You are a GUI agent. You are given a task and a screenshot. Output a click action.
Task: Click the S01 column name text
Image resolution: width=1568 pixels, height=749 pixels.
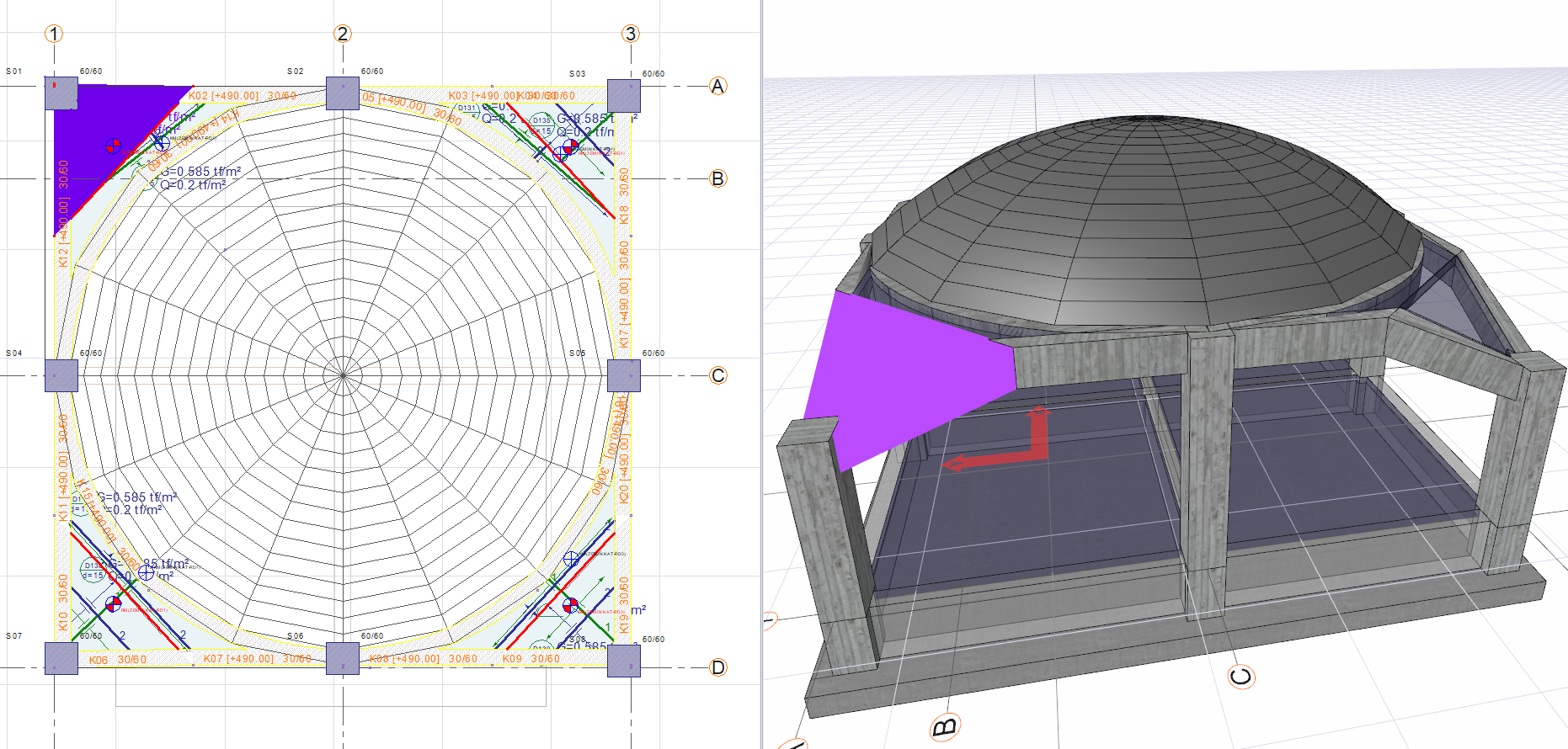[x=14, y=72]
